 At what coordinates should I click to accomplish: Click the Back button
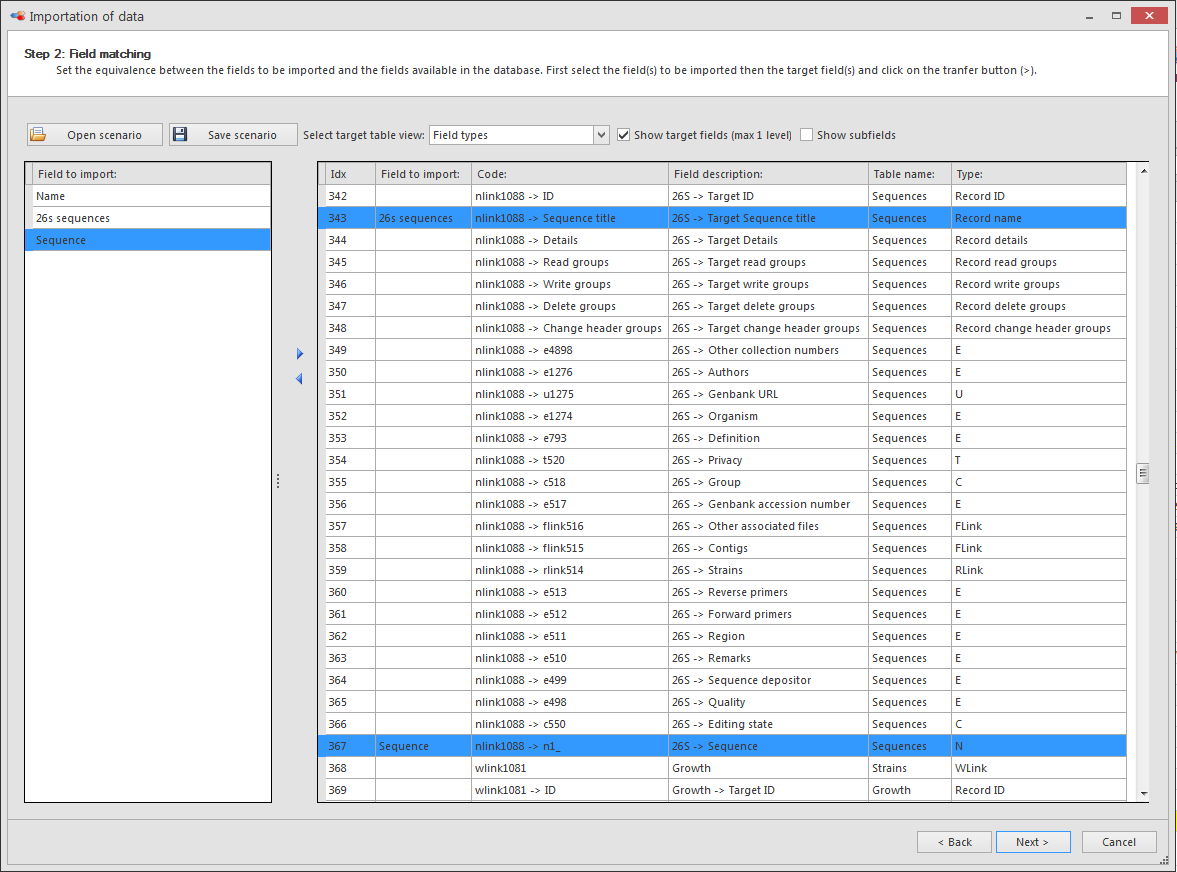pyautogui.click(x=954, y=842)
